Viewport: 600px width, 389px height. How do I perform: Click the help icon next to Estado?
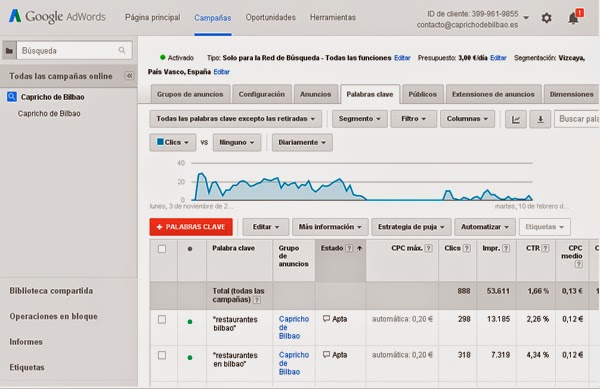(349, 248)
